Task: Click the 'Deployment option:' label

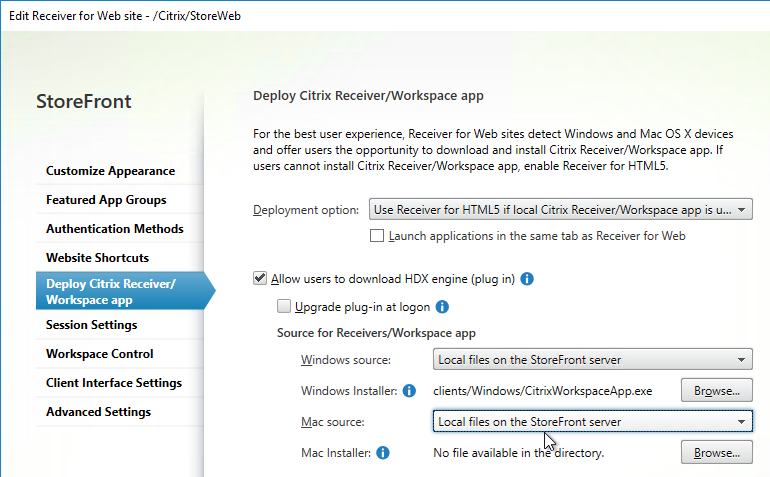Action: pos(306,210)
